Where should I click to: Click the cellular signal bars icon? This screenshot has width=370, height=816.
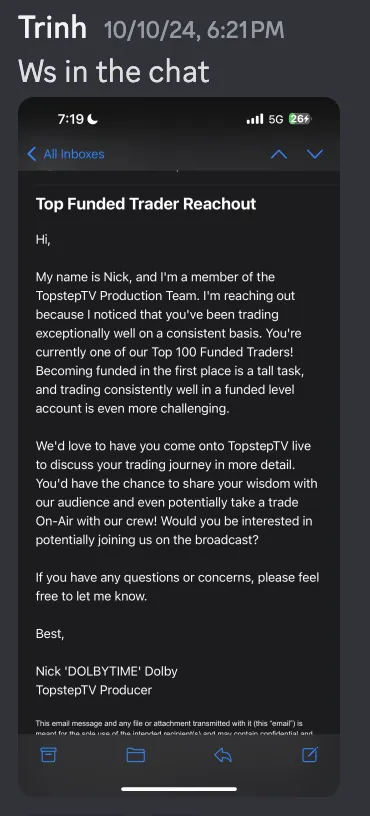(x=255, y=119)
